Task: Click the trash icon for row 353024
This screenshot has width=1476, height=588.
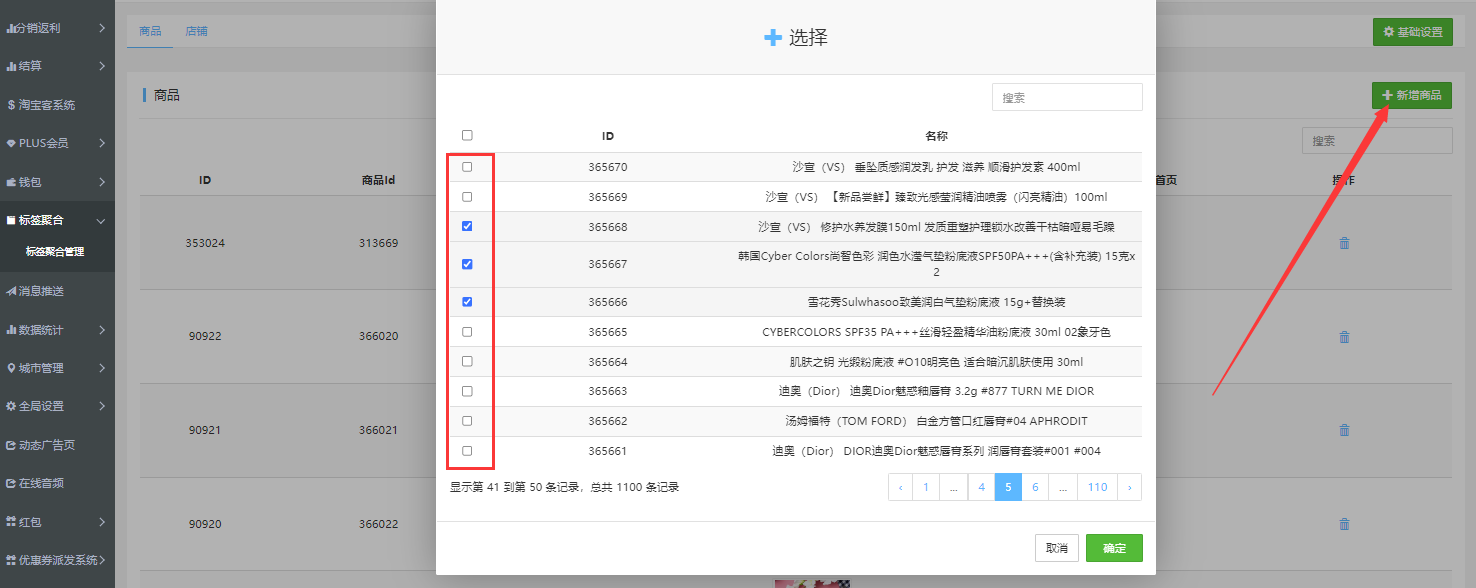Action: tap(1344, 243)
